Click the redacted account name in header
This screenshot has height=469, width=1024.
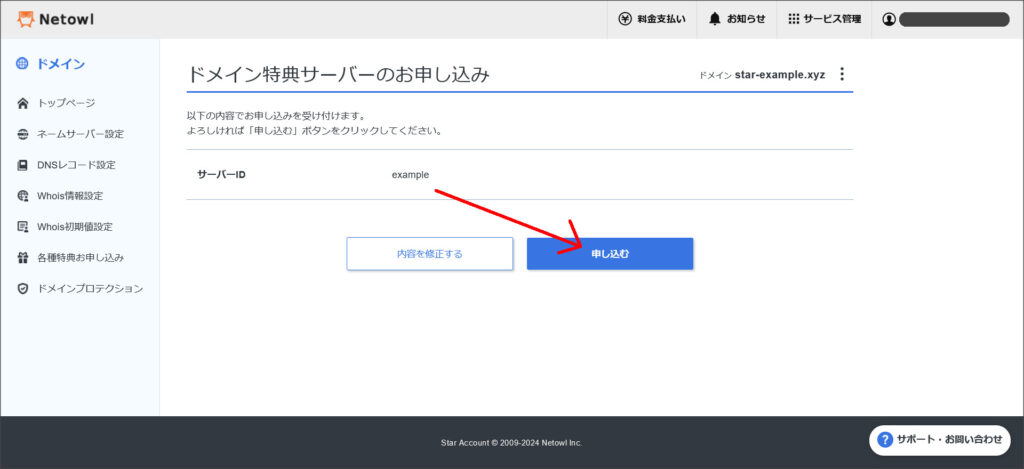[x=954, y=19]
